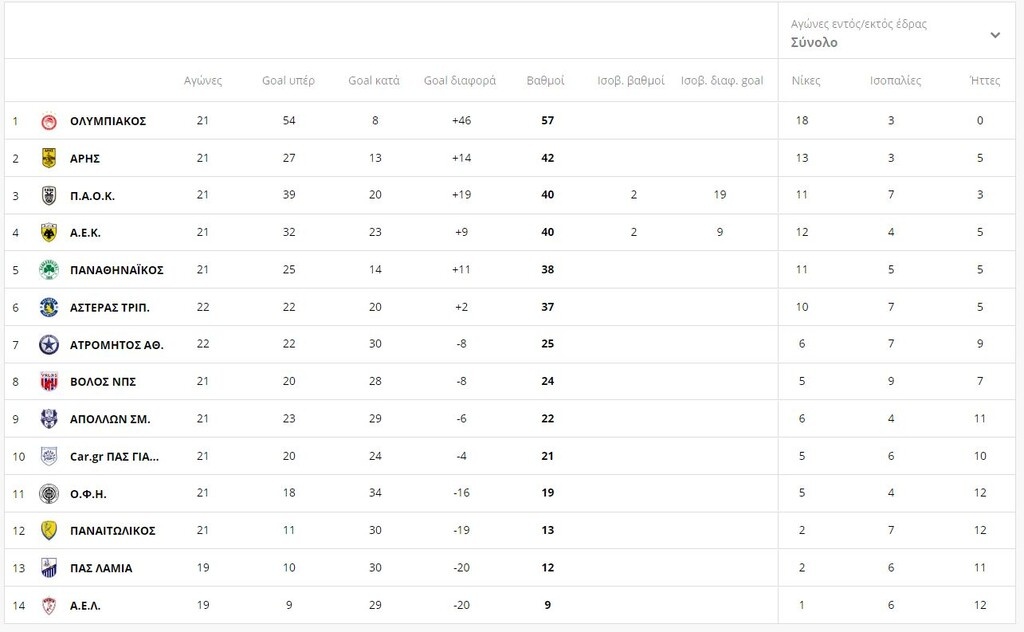1024x632 pixels.
Task: Click the Volos NPS club crest
Action: (49, 382)
